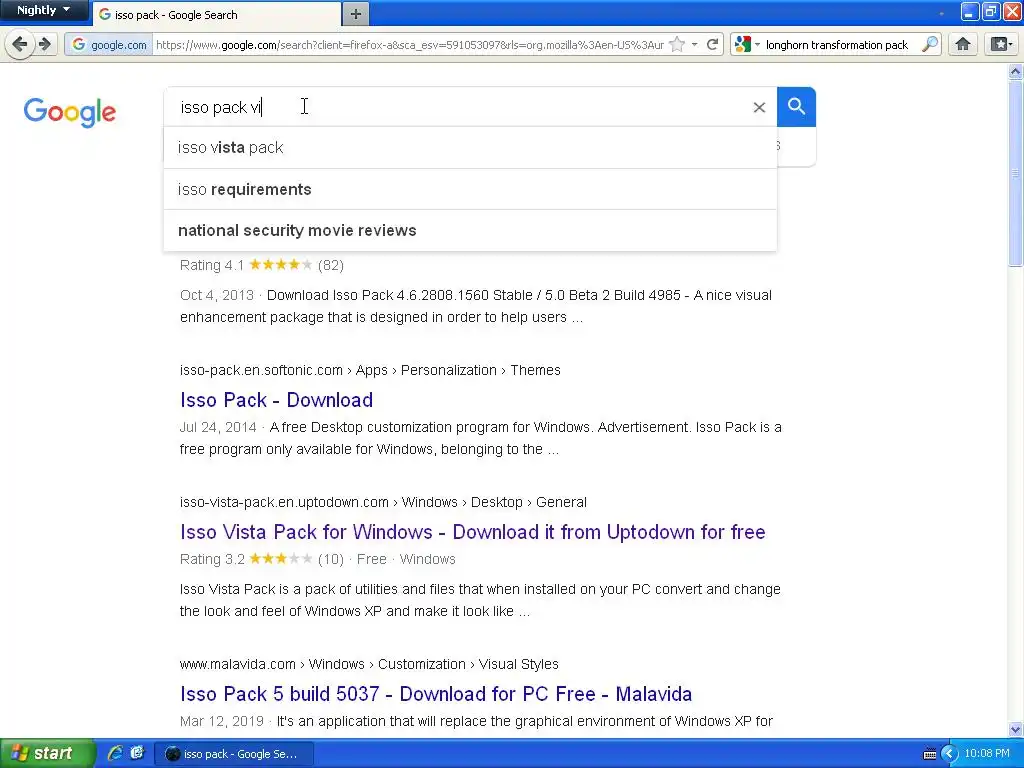The image size is (1024, 768).
Task: Open Isso Vista Pack Uptodown result
Action: coord(472,532)
